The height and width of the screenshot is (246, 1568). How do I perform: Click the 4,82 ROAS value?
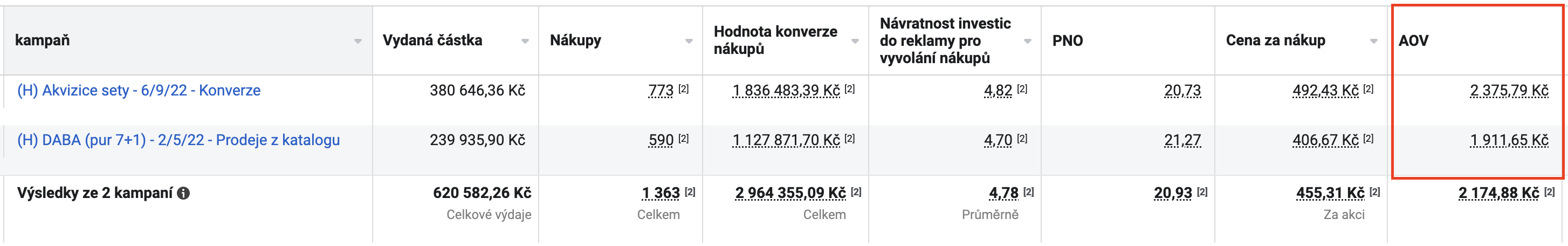pos(998,91)
